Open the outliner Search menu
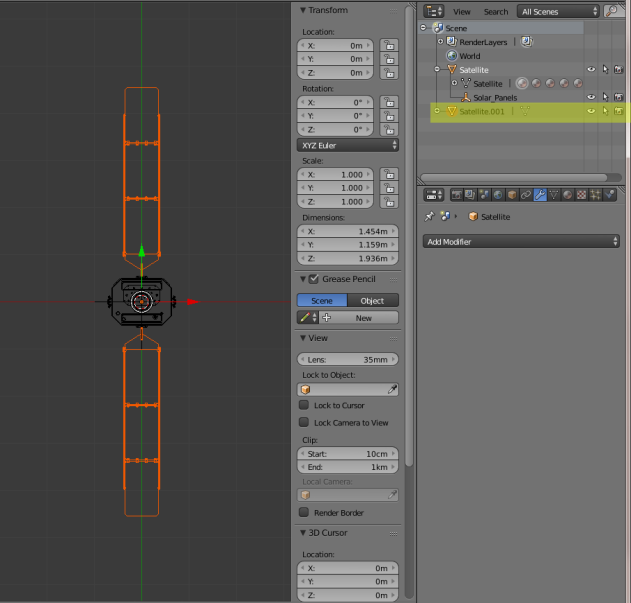This screenshot has width=631, height=603. click(496, 11)
